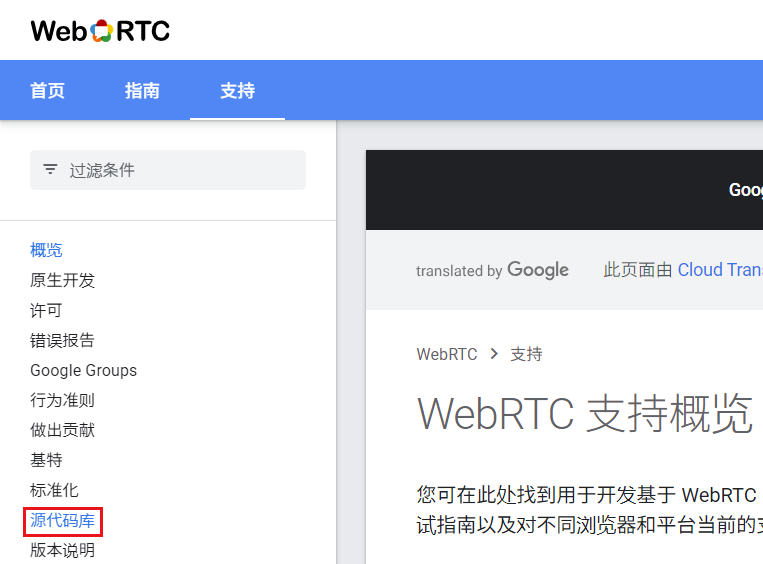The height and width of the screenshot is (564, 763).
Task: Click the WebRTC 支持概览 heading
Action: click(585, 413)
